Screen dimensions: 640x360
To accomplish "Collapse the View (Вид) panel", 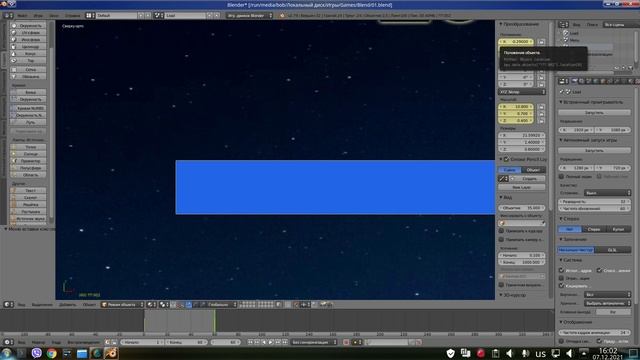I will coord(506,198).
